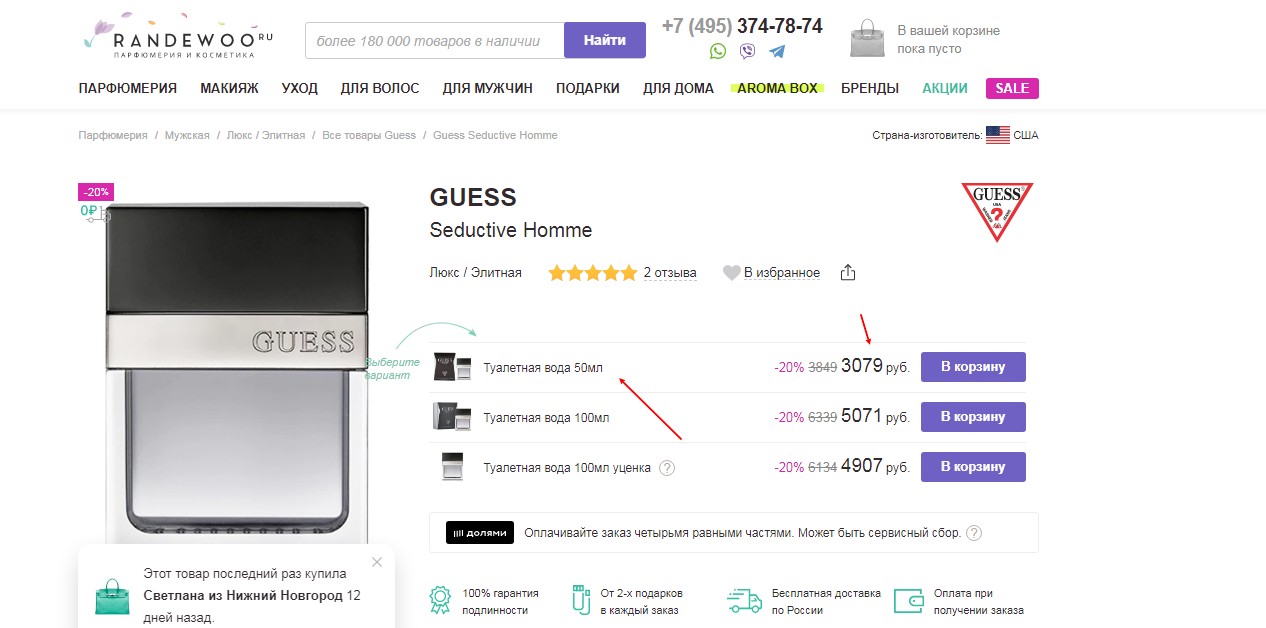Click the Guess brand triangle logo

[996, 211]
